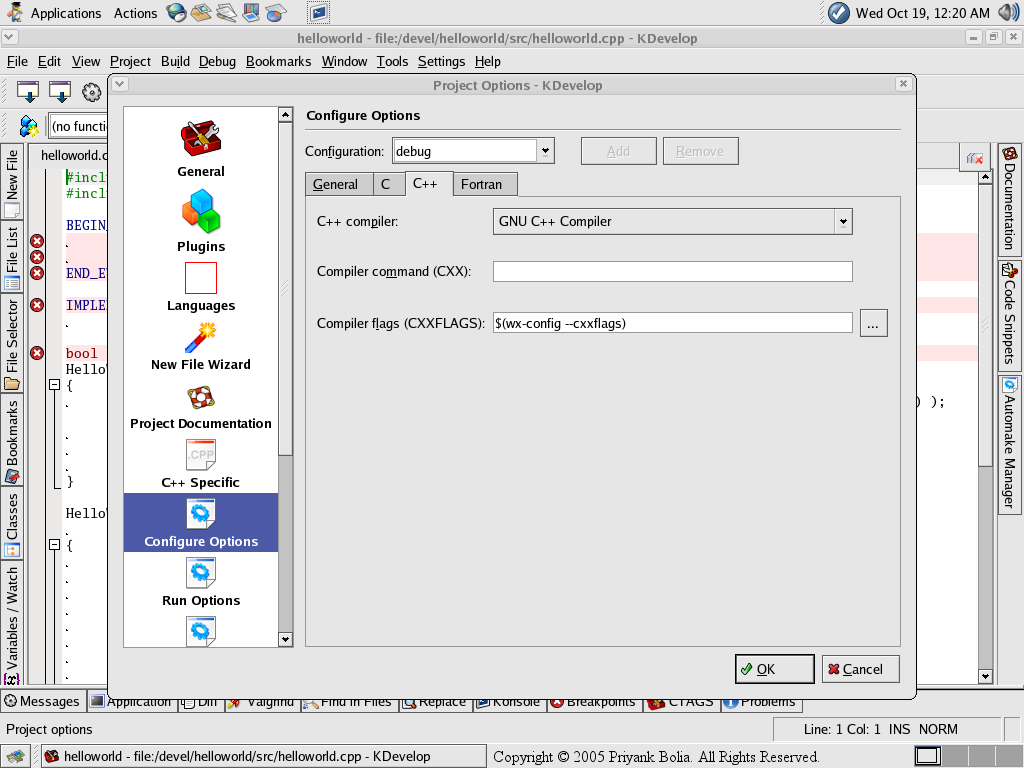The width and height of the screenshot is (1024, 768).
Task: Open the Automake Manager side panel tab
Action: tap(1010, 443)
